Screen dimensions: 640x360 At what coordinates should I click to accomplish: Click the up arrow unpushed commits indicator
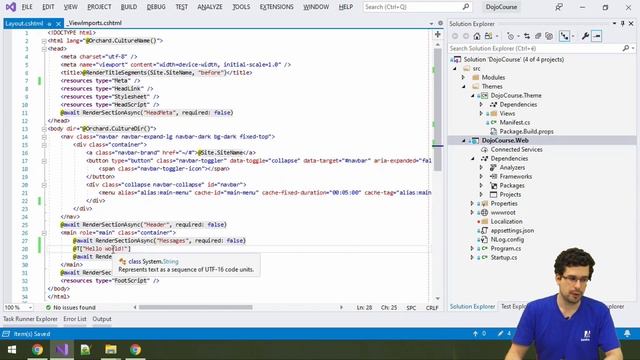point(475,334)
